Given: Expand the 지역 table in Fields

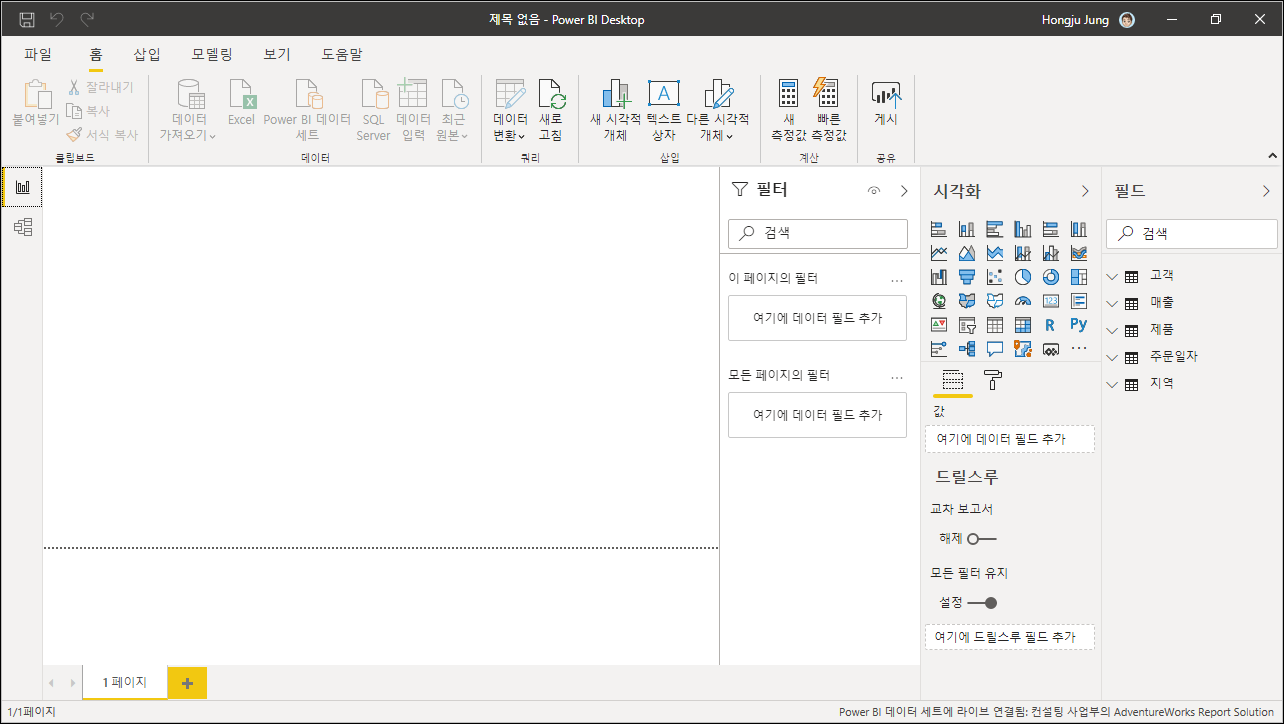Looking at the screenshot, I should coord(1113,384).
